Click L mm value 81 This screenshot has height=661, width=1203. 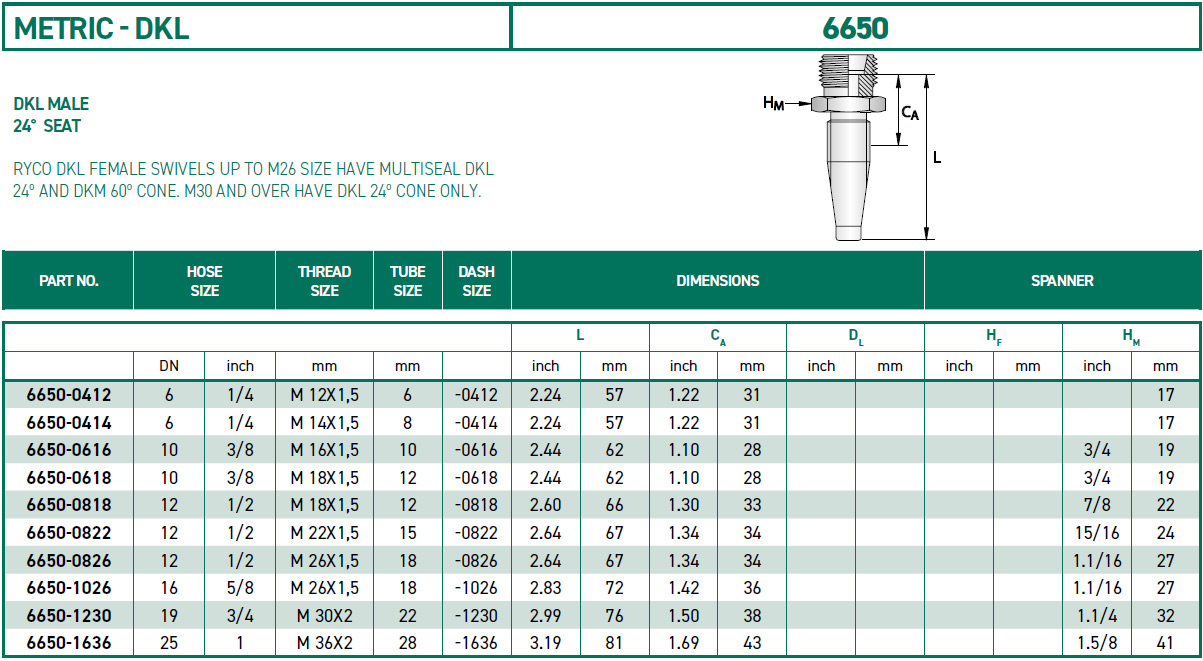point(615,643)
